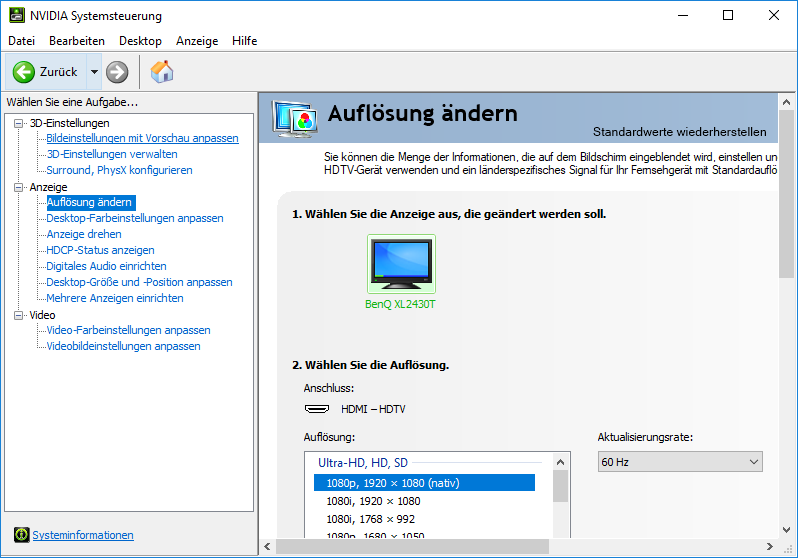Select resolution 1080p, 1920 × 1080 (nativ)

point(424,483)
